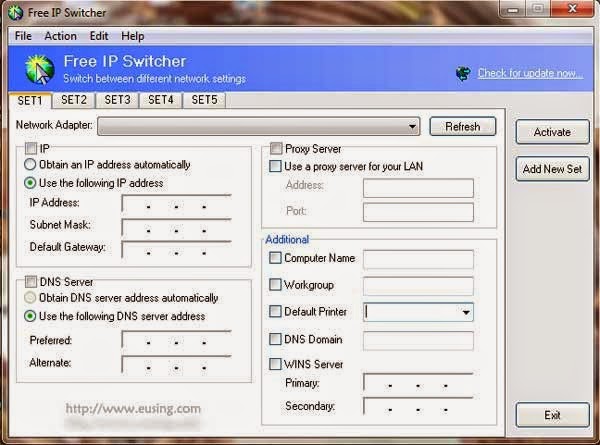Open the Edit menu
Image resolution: width=600 pixels, height=445 pixels.
[x=99, y=36]
